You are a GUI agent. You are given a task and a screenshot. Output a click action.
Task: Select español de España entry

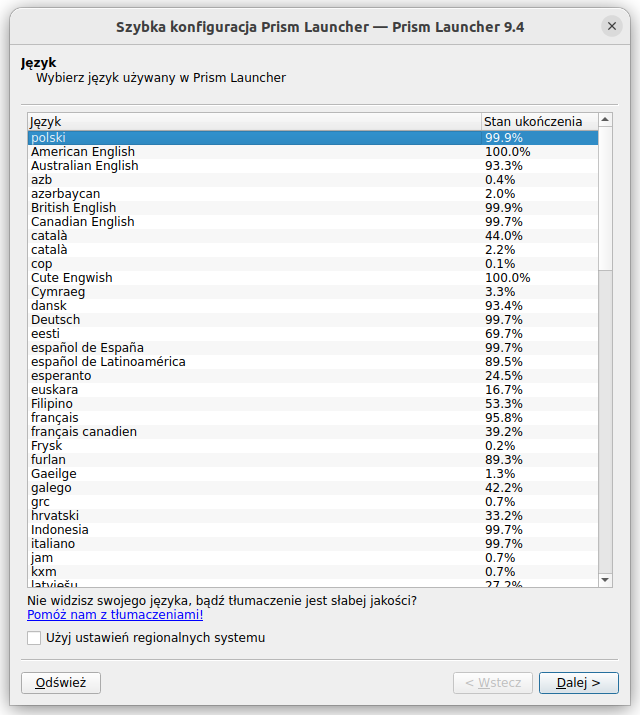click(88, 348)
